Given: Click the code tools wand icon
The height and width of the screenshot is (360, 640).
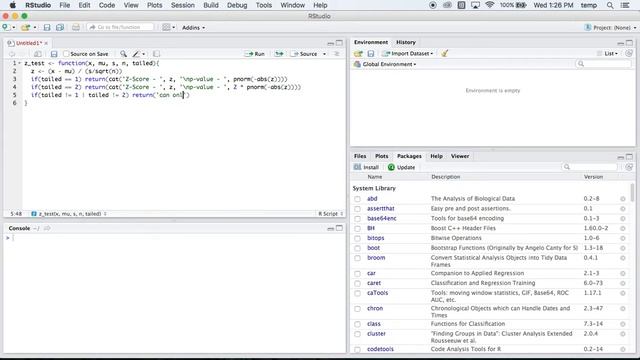Looking at the screenshot, I should coord(136,54).
